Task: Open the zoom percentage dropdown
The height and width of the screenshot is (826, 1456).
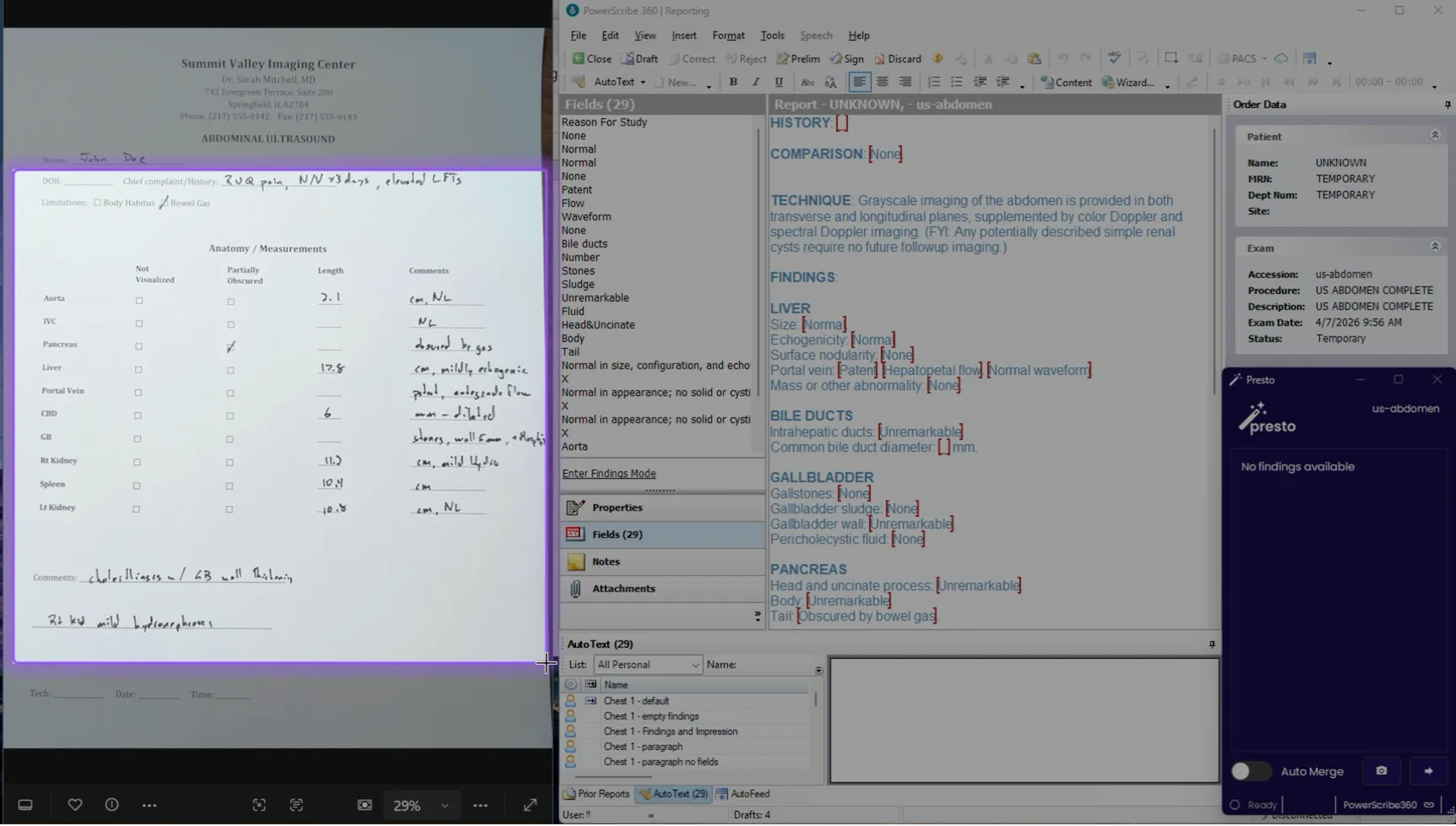Action: (443, 804)
